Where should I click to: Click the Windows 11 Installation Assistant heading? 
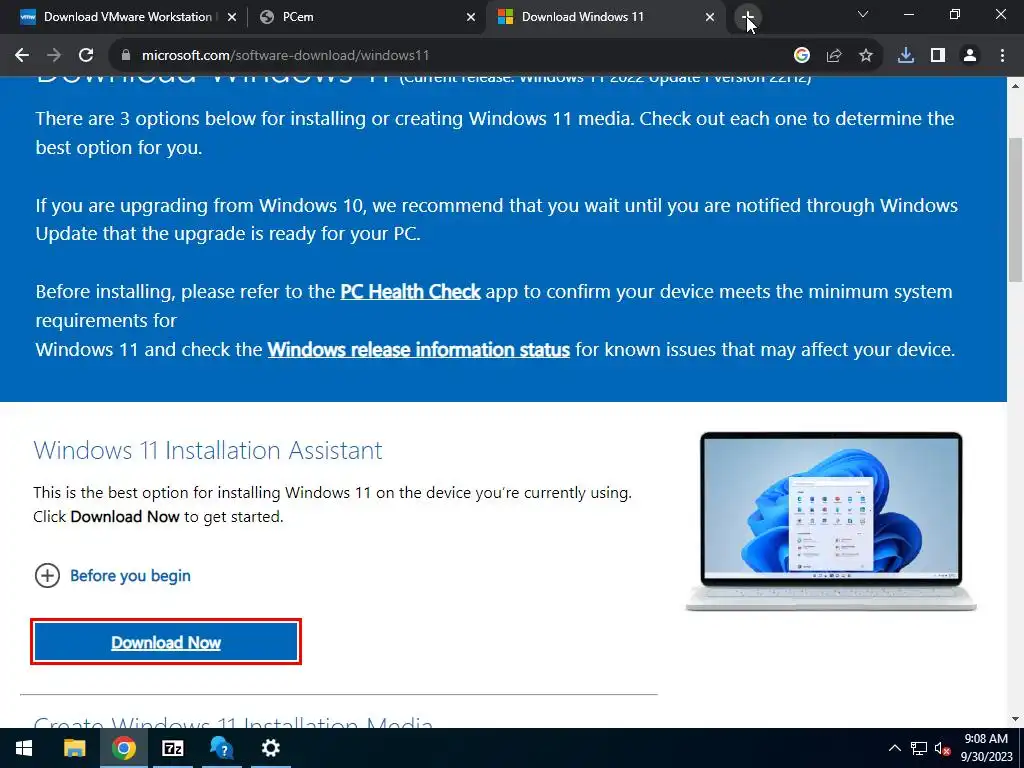click(208, 450)
